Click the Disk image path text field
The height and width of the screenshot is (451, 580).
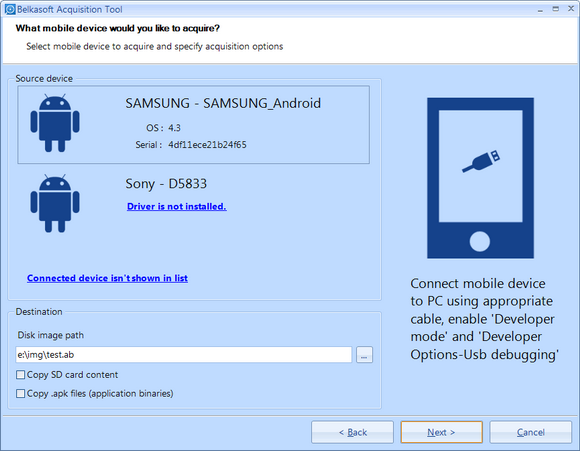click(183, 355)
